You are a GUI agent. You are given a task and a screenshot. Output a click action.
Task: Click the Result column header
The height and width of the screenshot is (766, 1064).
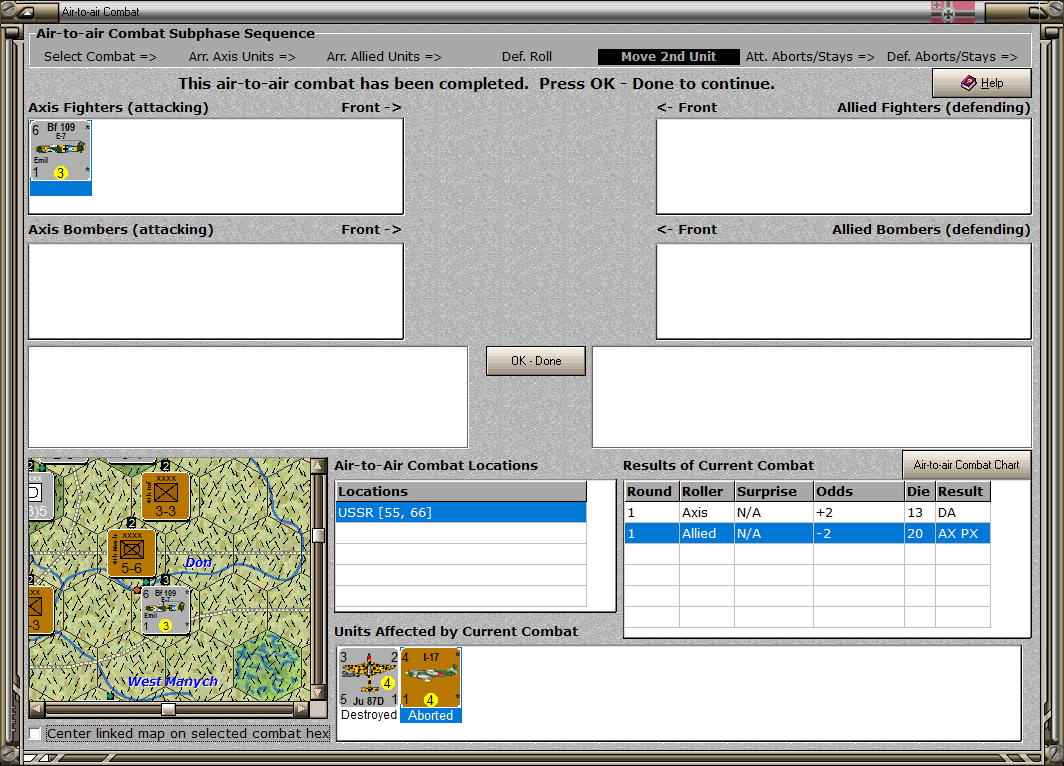coord(962,491)
